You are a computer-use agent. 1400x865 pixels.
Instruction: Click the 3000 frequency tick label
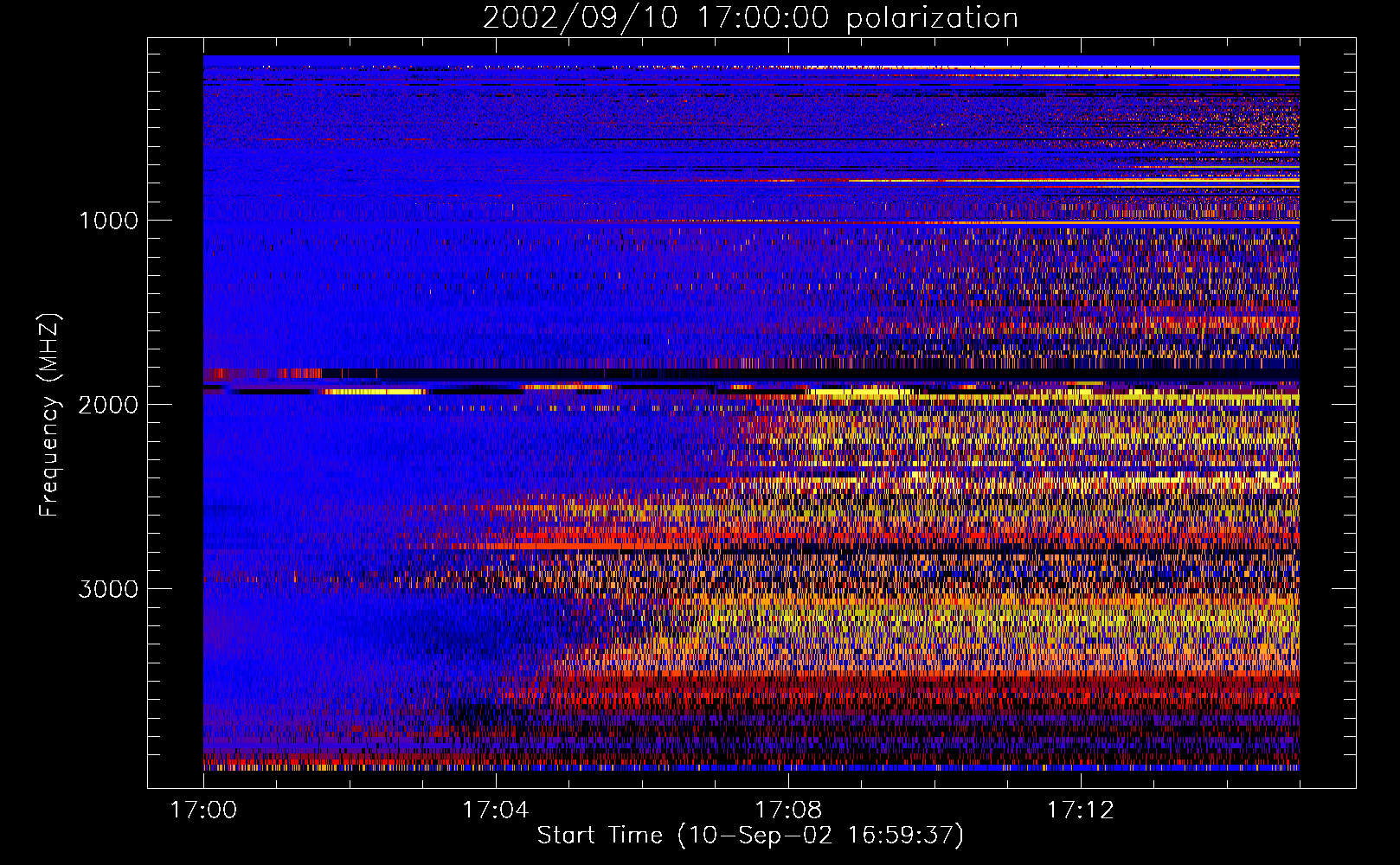point(108,589)
